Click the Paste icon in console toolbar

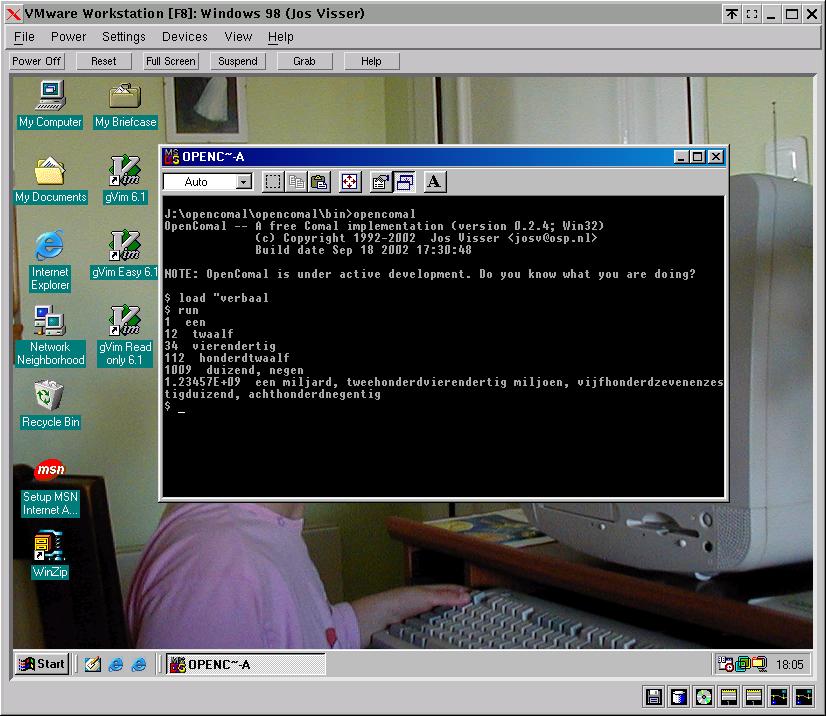click(319, 182)
